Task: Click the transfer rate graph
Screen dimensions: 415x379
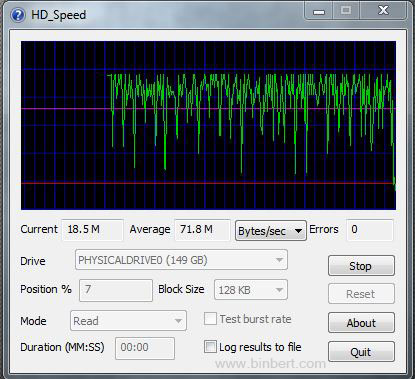Action: coord(209,125)
